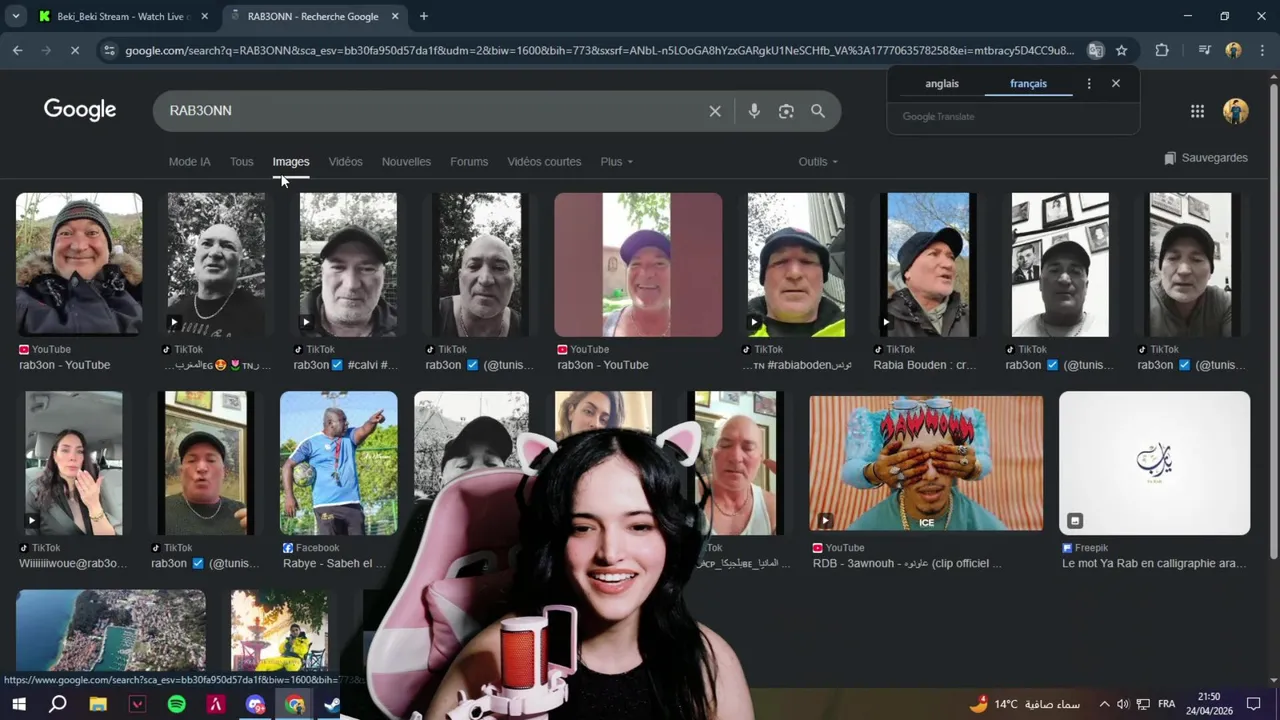
Task: Open the Google apps grid icon
Action: point(1197,111)
